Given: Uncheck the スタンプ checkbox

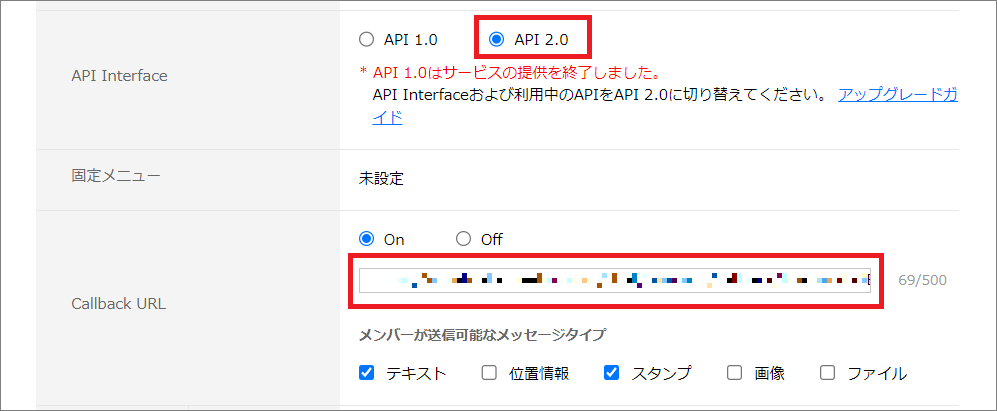Looking at the screenshot, I should (611, 373).
